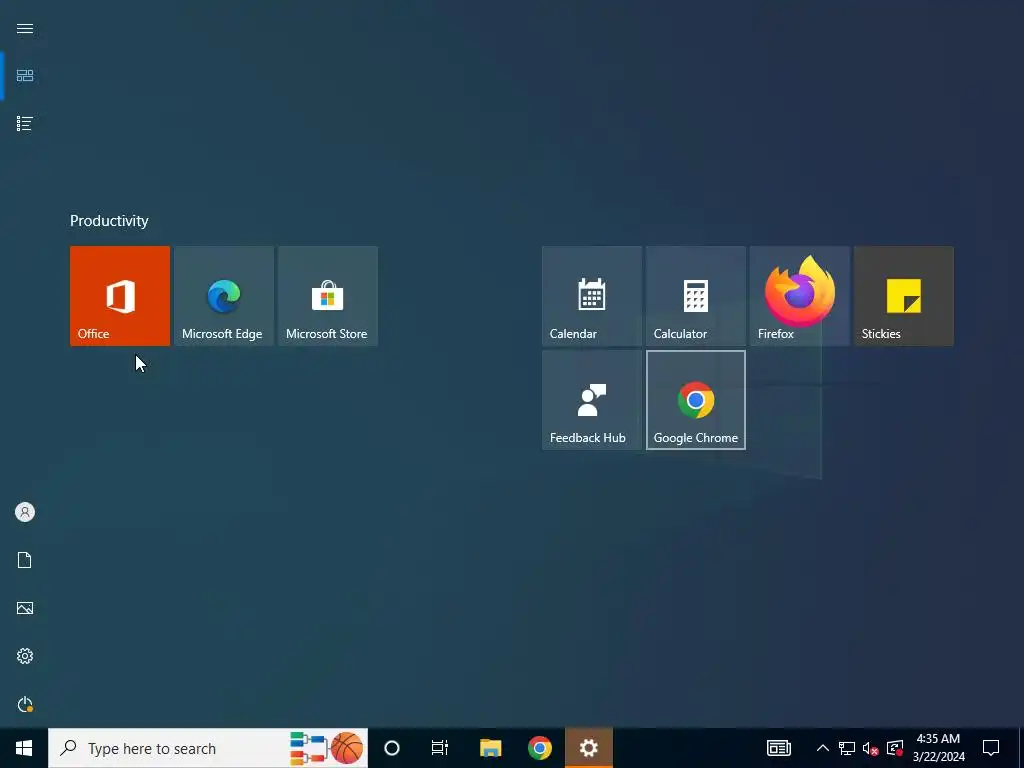Image resolution: width=1024 pixels, height=768 pixels.
Task: Open the Stickies tile
Action: coord(904,296)
